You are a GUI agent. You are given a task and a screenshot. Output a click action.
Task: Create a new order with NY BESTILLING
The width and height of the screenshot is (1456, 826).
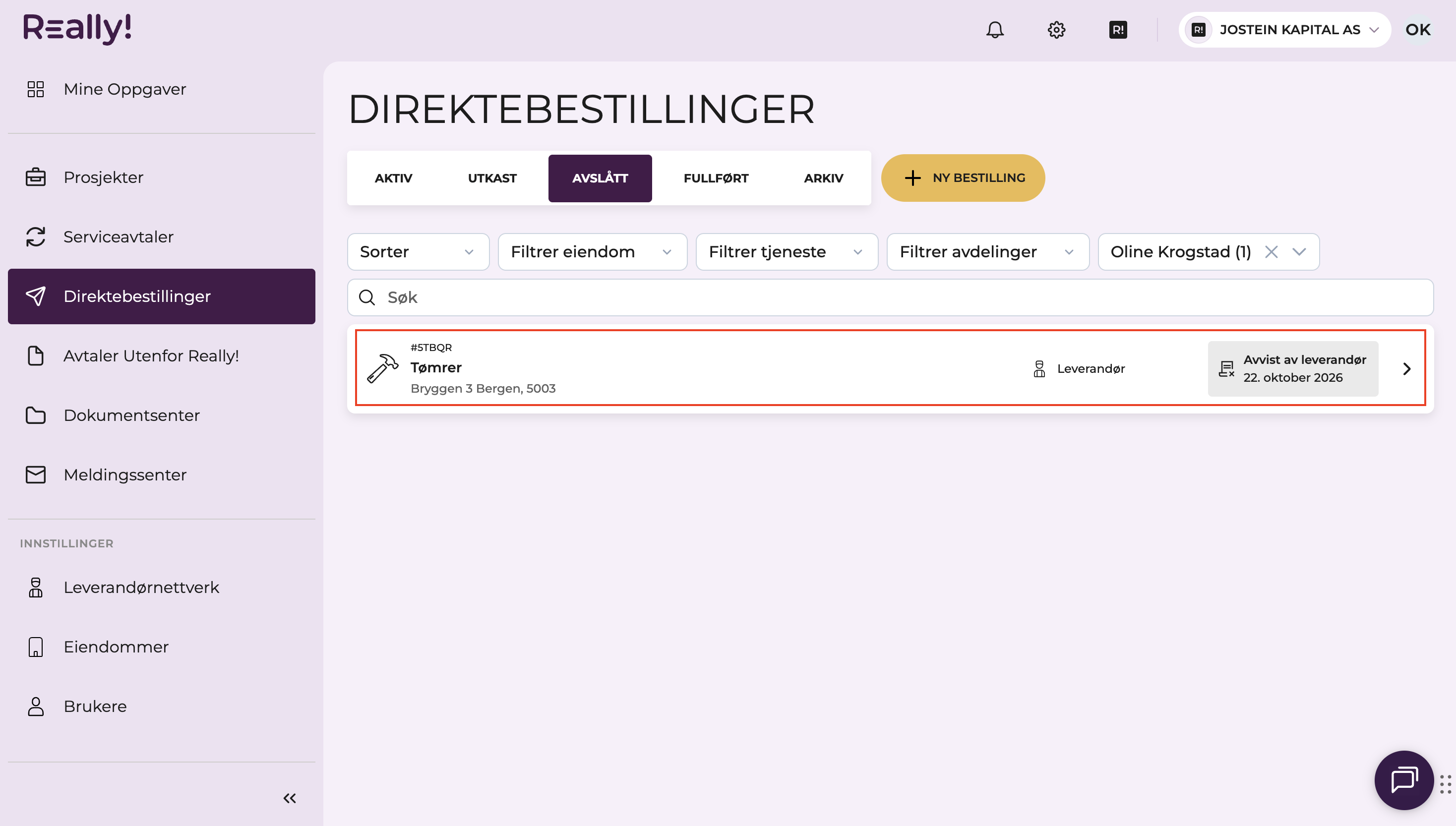[963, 178]
